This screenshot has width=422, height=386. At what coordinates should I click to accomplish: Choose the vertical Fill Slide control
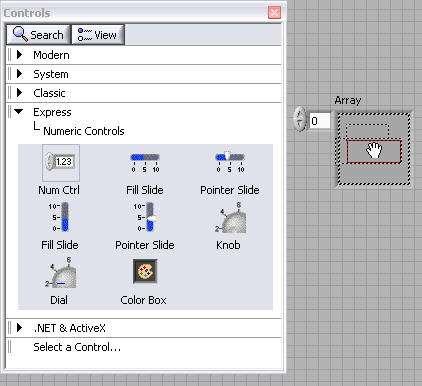(60, 217)
